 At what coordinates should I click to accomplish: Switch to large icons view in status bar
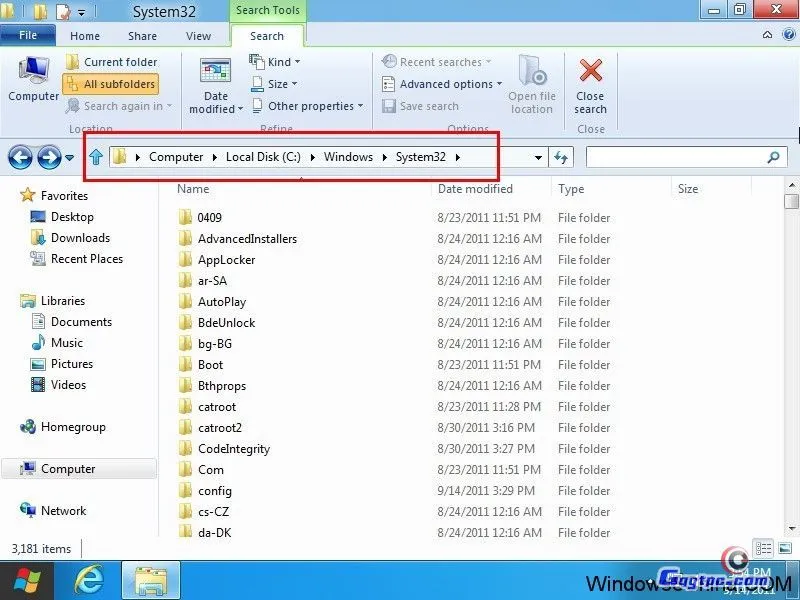click(784, 548)
